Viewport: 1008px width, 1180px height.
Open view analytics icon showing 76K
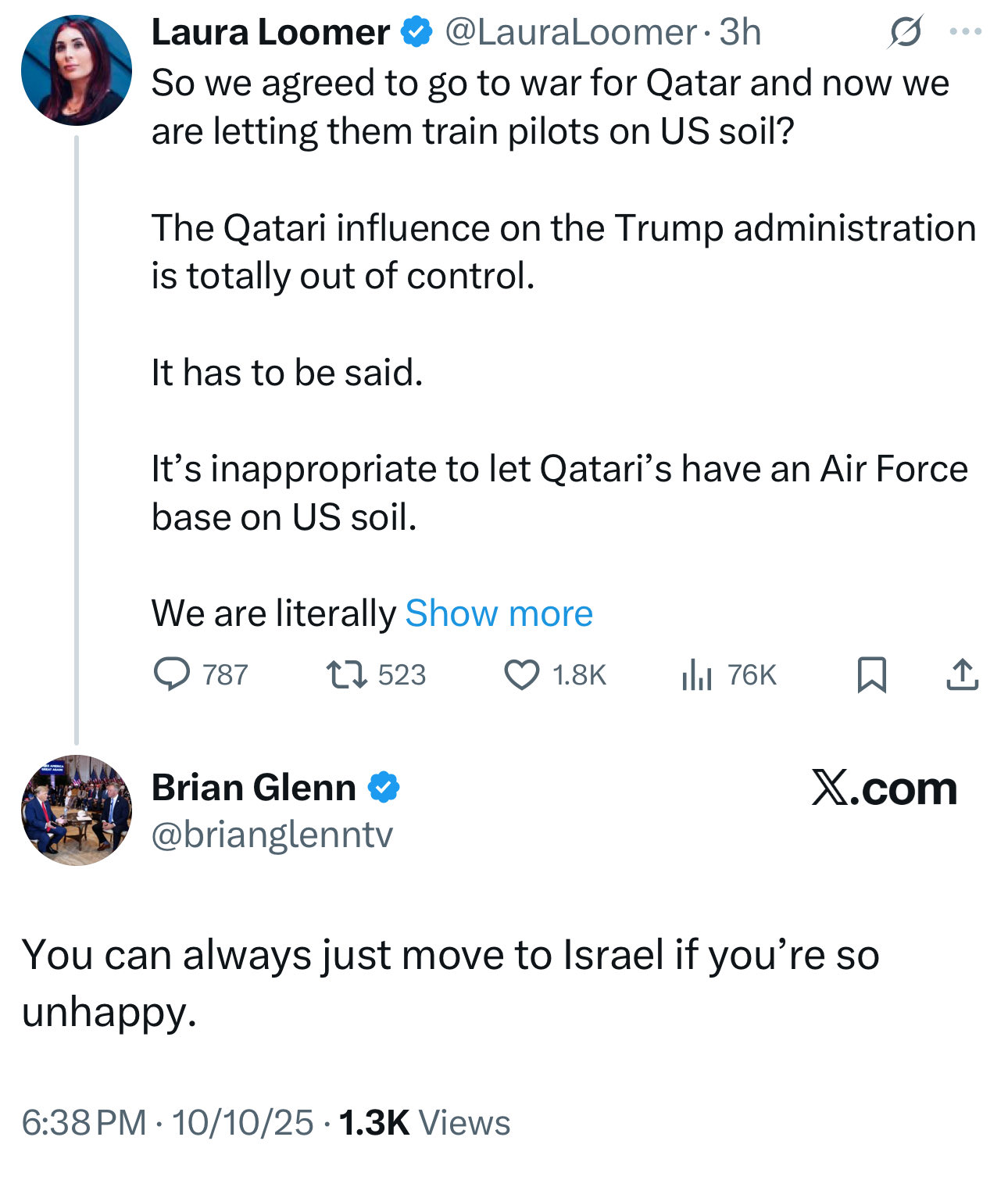tap(697, 674)
